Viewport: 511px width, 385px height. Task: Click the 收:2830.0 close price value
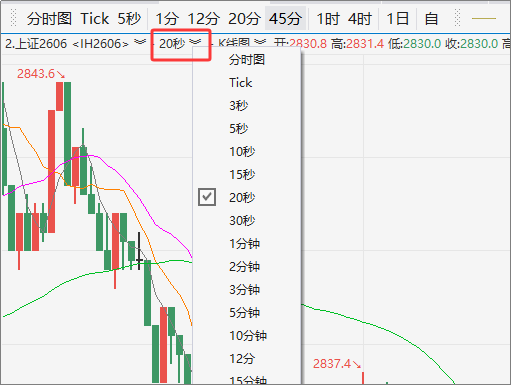472,43
